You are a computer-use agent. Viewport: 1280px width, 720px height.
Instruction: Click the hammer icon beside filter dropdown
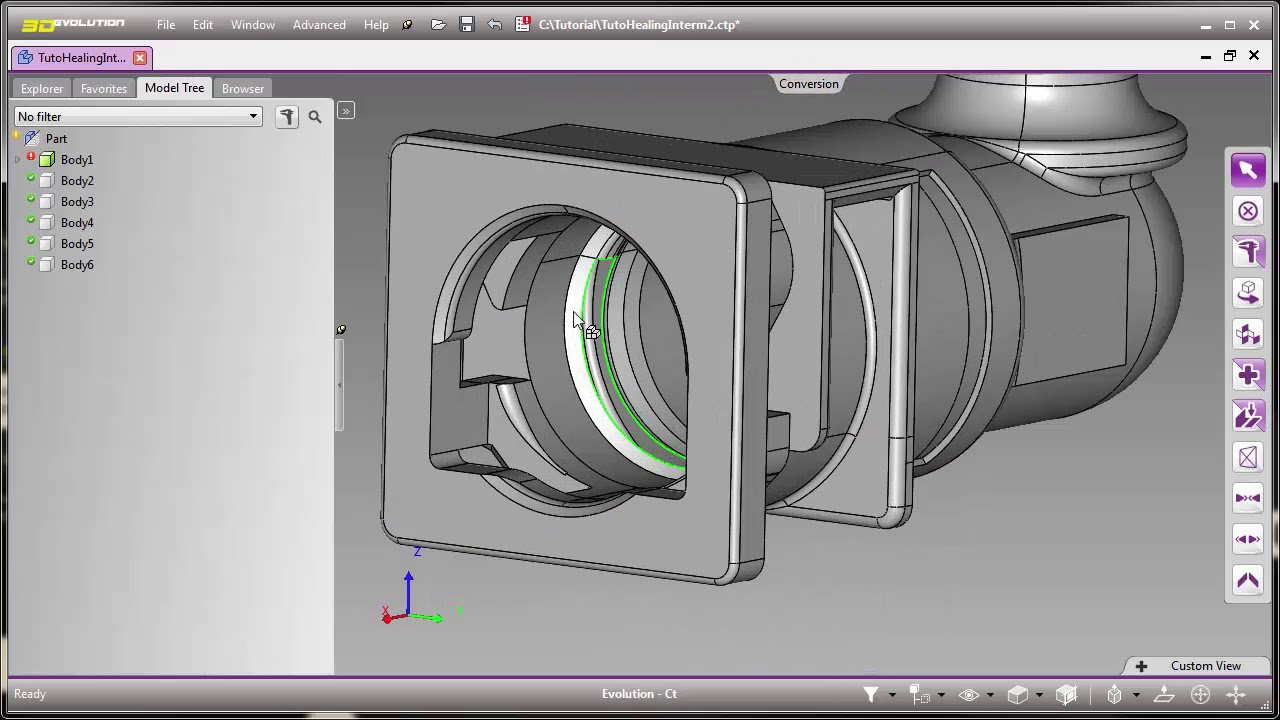tap(287, 117)
